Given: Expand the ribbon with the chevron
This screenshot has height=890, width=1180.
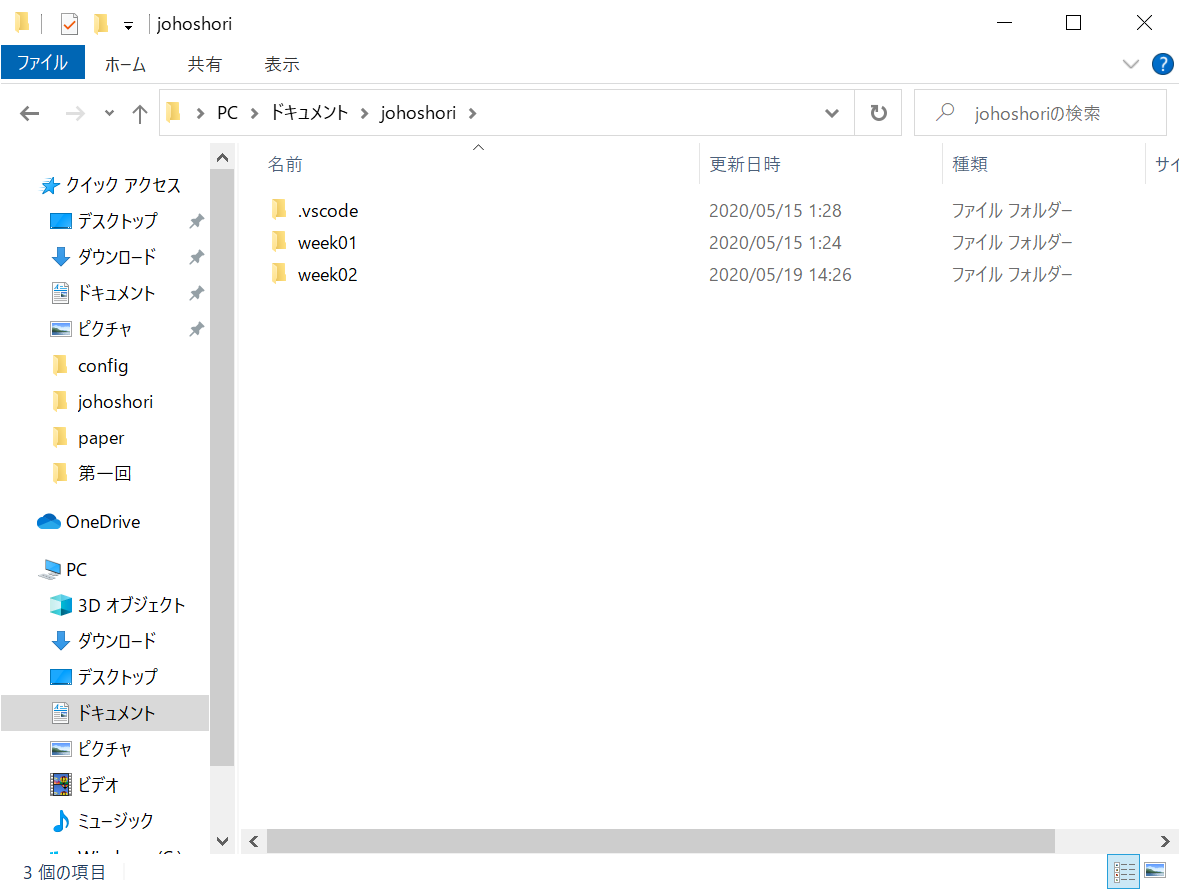Looking at the screenshot, I should coord(1130,64).
